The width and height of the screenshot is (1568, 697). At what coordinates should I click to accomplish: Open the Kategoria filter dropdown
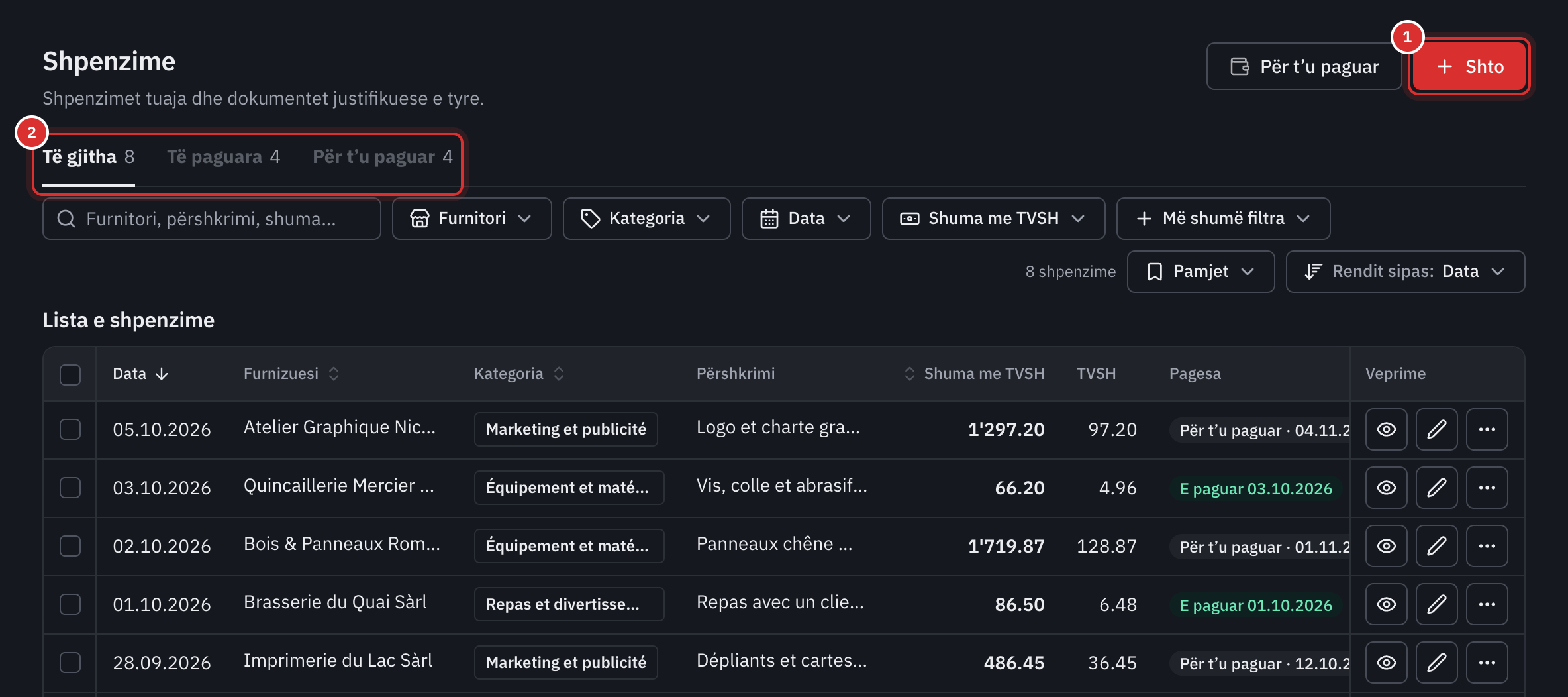coord(646,219)
